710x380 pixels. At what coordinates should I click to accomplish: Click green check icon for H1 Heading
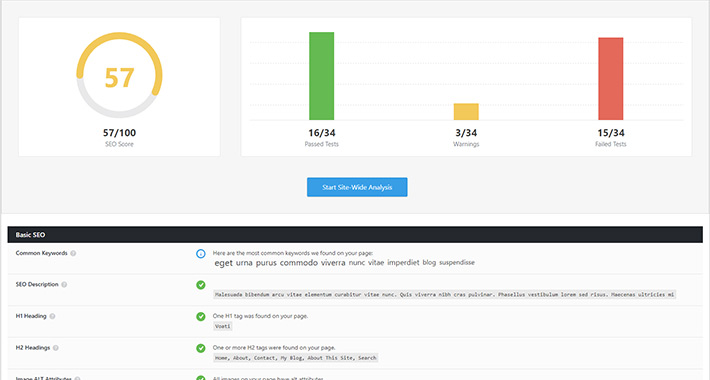(x=201, y=317)
